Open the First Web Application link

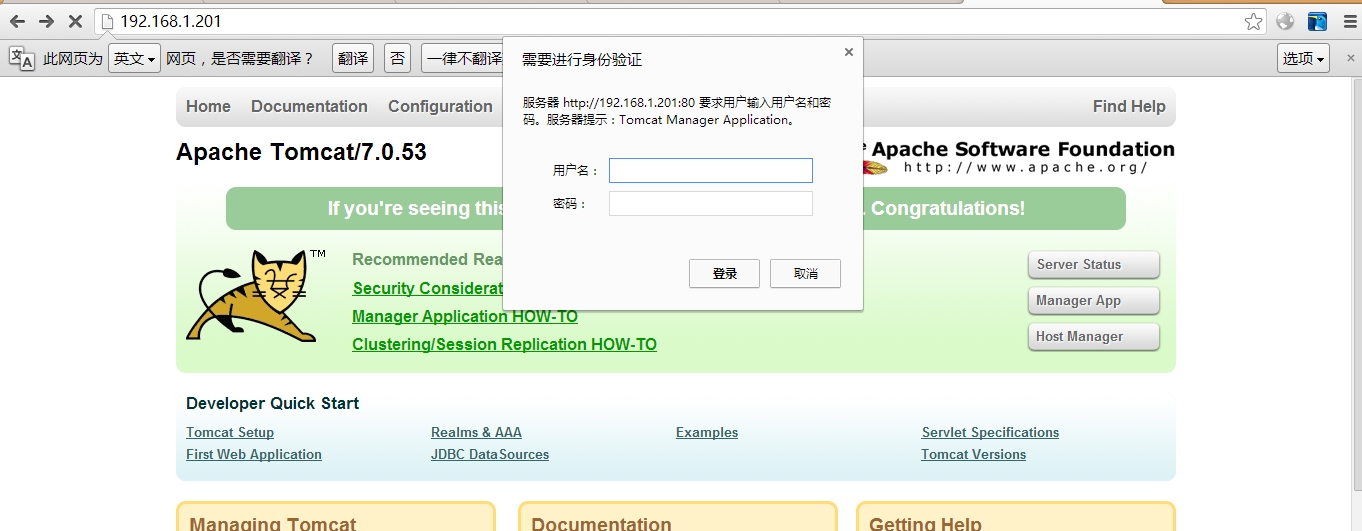(x=254, y=455)
